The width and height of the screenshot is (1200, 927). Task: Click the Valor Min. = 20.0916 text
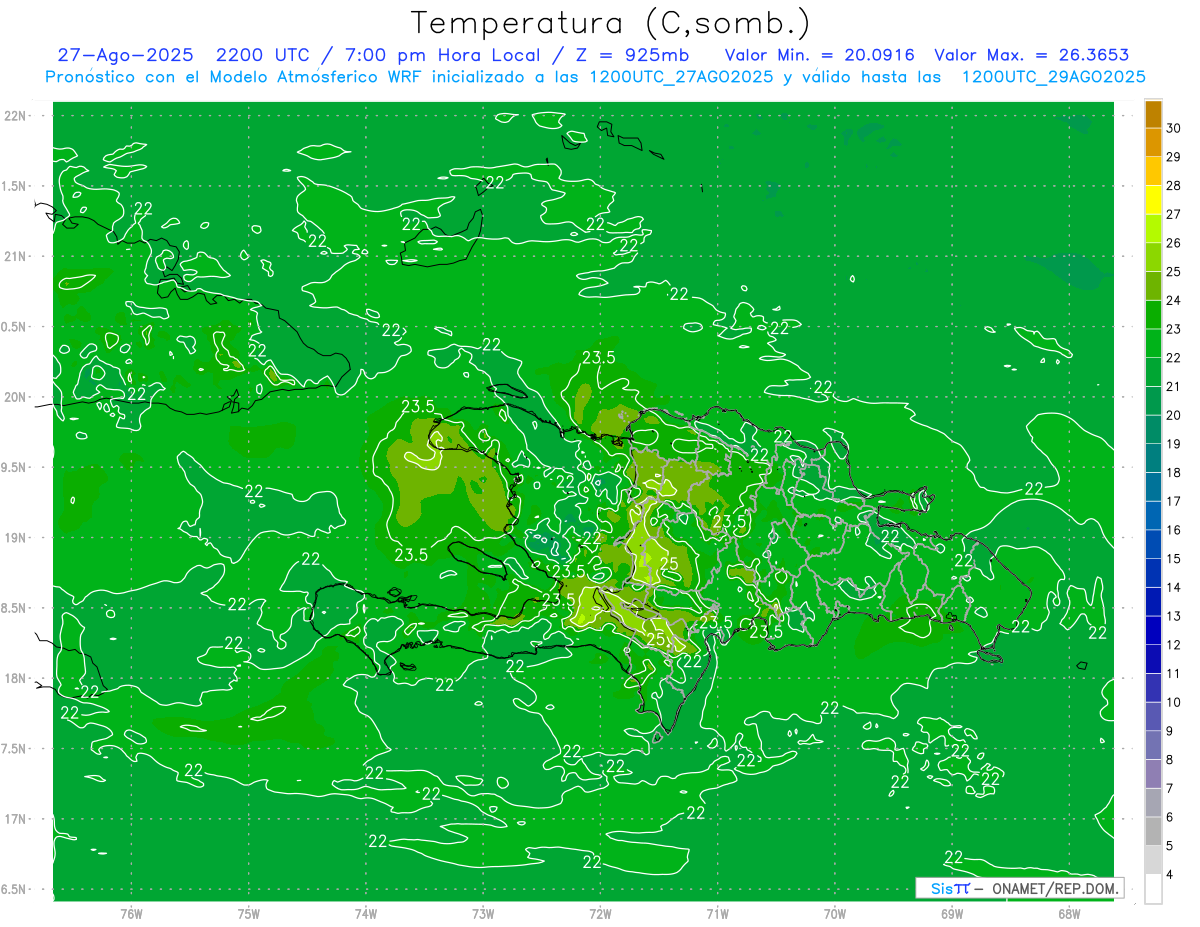click(x=819, y=56)
